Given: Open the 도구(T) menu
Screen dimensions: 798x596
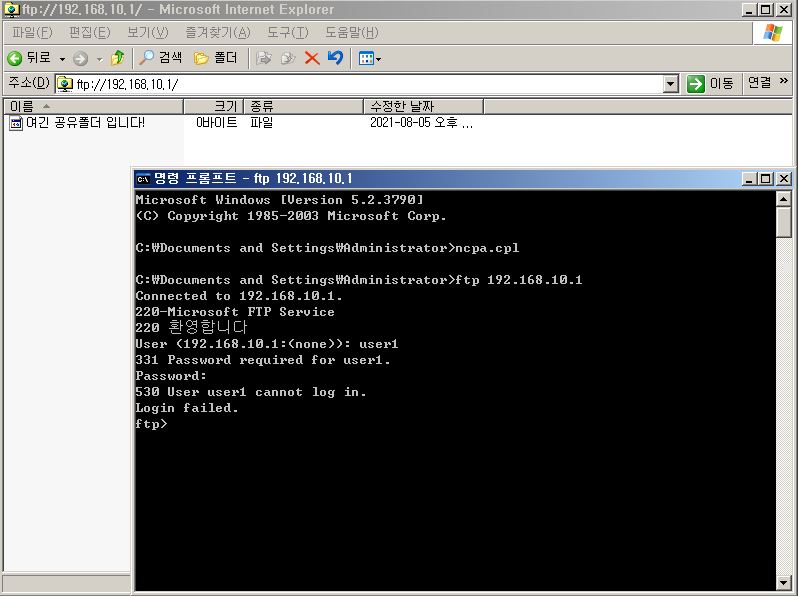Looking at the screenshot, I should point(288,33).
